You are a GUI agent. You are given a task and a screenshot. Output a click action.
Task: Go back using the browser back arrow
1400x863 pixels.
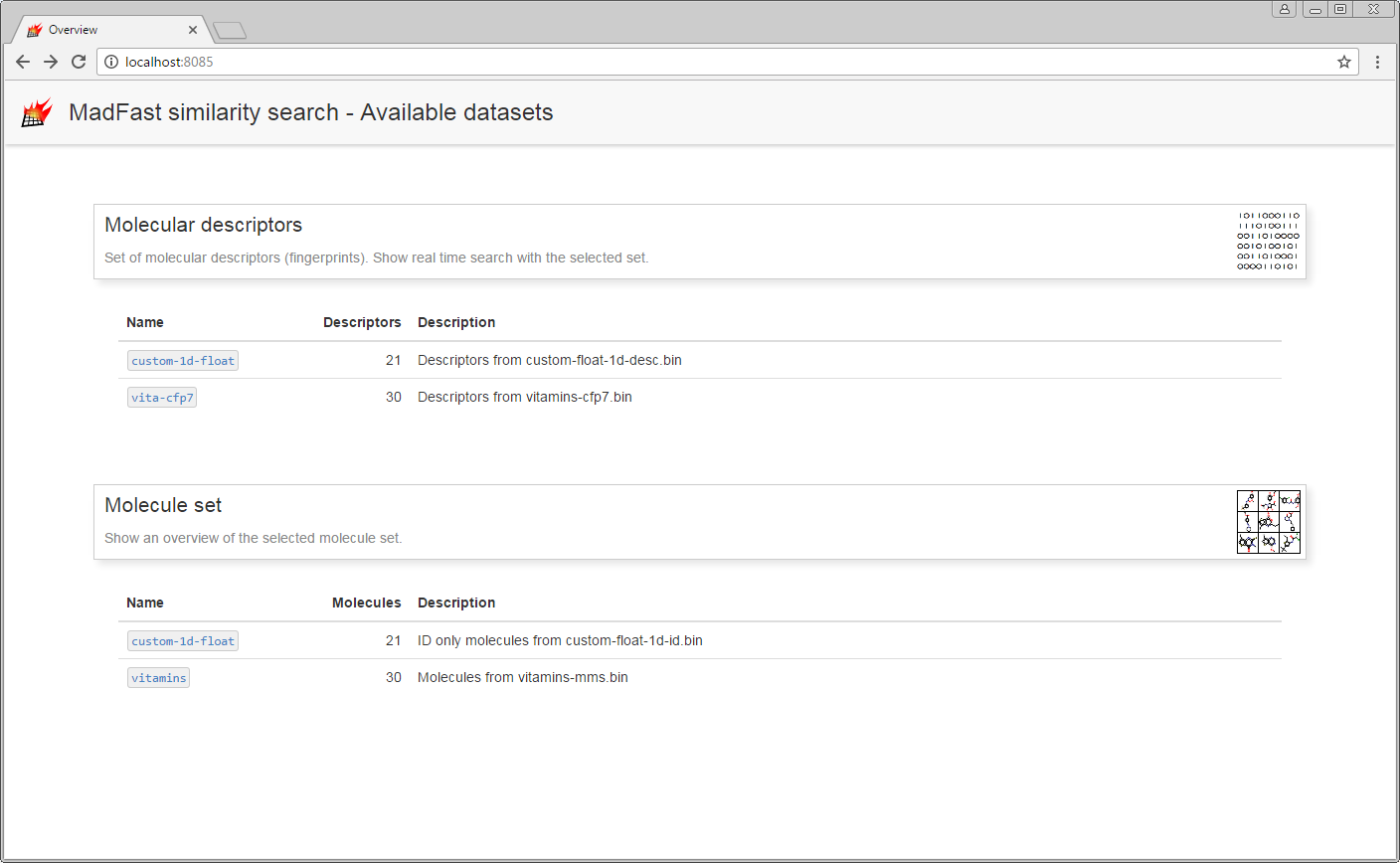point(23,62)
